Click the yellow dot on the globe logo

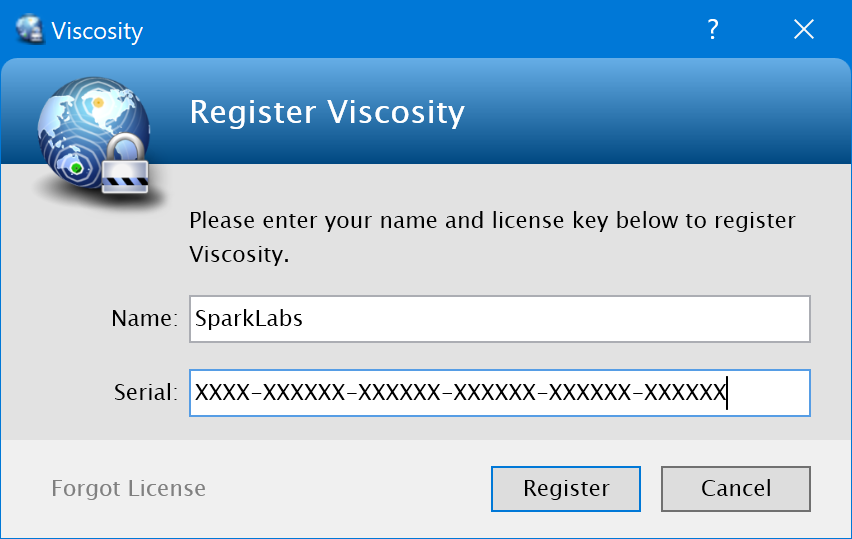tap(98, 101)
